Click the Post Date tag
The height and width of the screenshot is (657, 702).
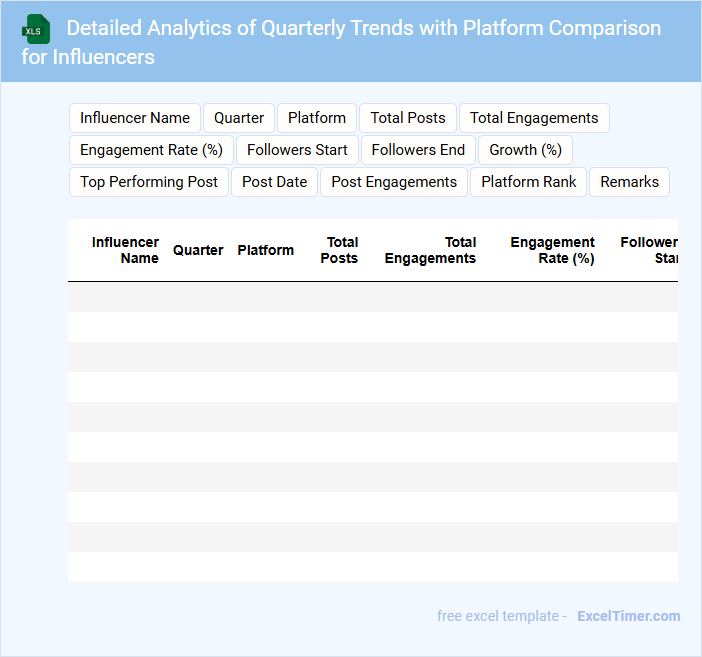click(x=274, y=182)
